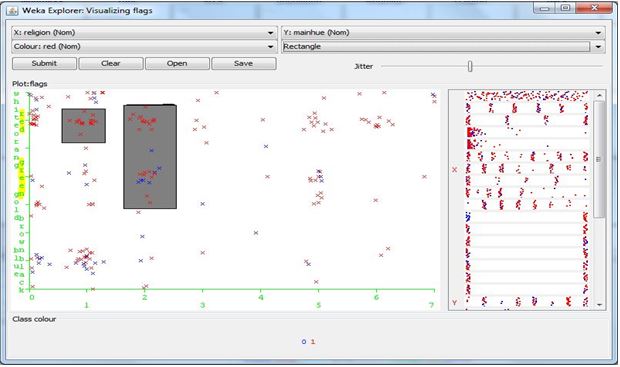The height and width of the screenshot is (367, 620).
Task: Open the X: religion attribute dropdown
Action: pos(144,32)
